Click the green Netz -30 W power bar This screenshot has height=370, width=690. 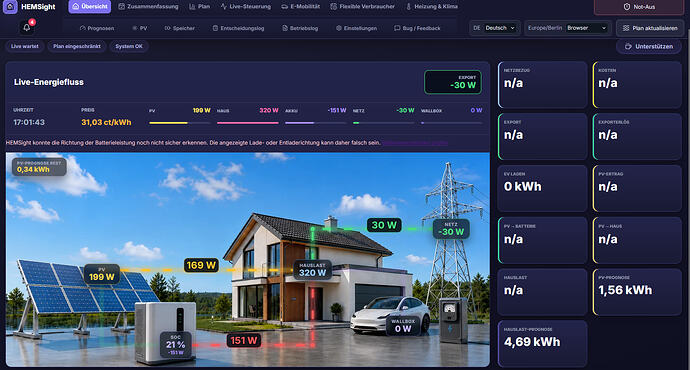[x=384, y=123]
